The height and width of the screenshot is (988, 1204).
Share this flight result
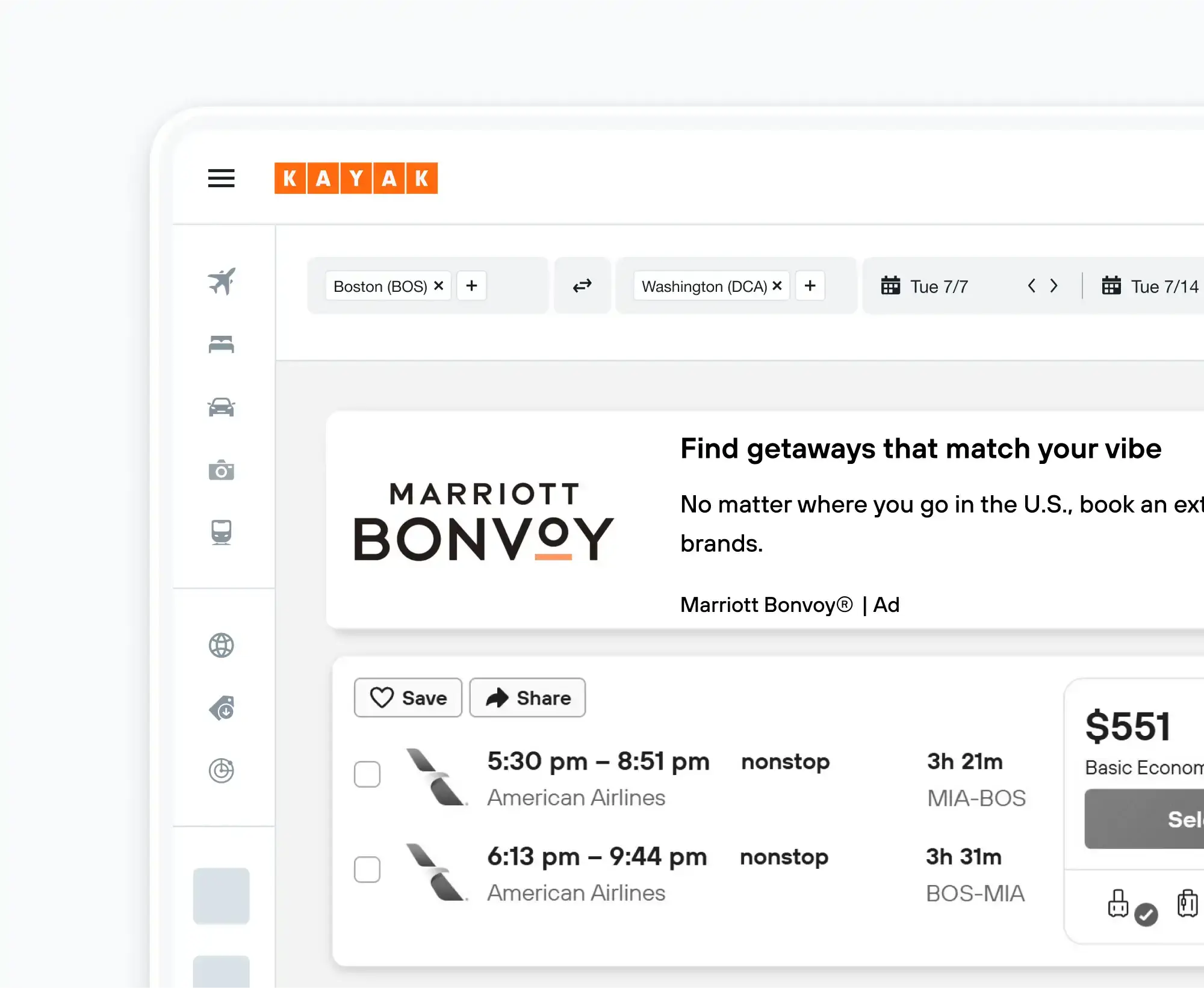(x=527, y=697)
